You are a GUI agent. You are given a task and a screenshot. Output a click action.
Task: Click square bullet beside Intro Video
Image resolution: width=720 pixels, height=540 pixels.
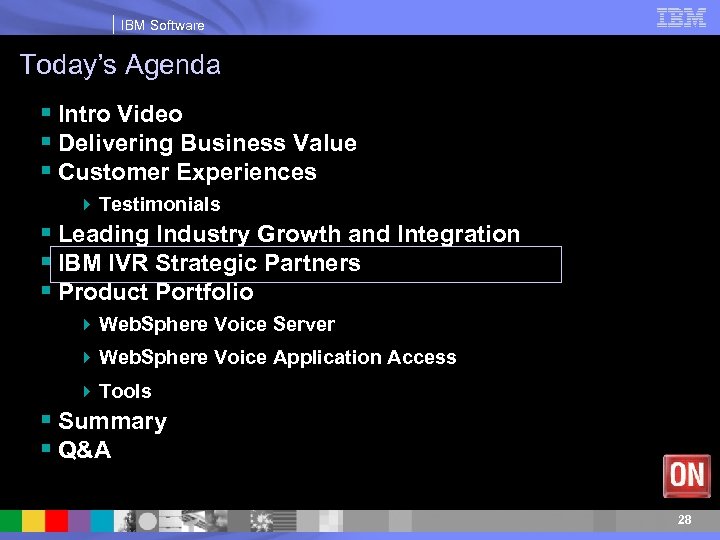pos(46,112)
